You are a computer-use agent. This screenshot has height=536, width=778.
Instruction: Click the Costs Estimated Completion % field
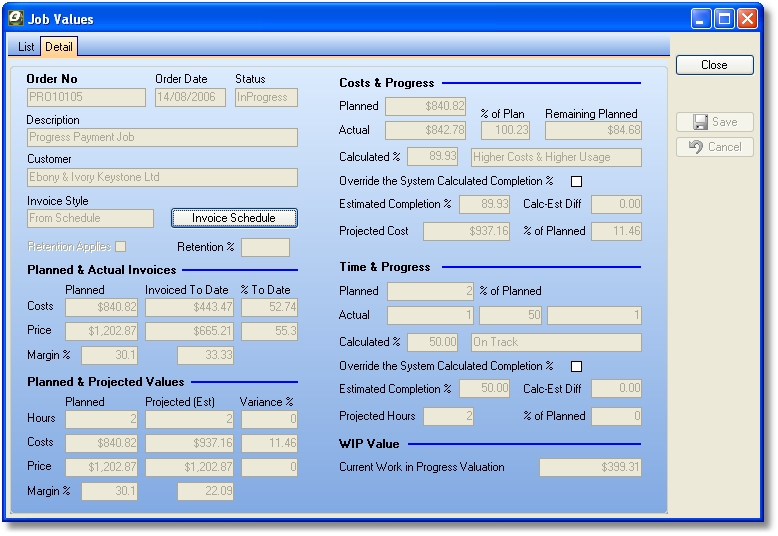484,205
